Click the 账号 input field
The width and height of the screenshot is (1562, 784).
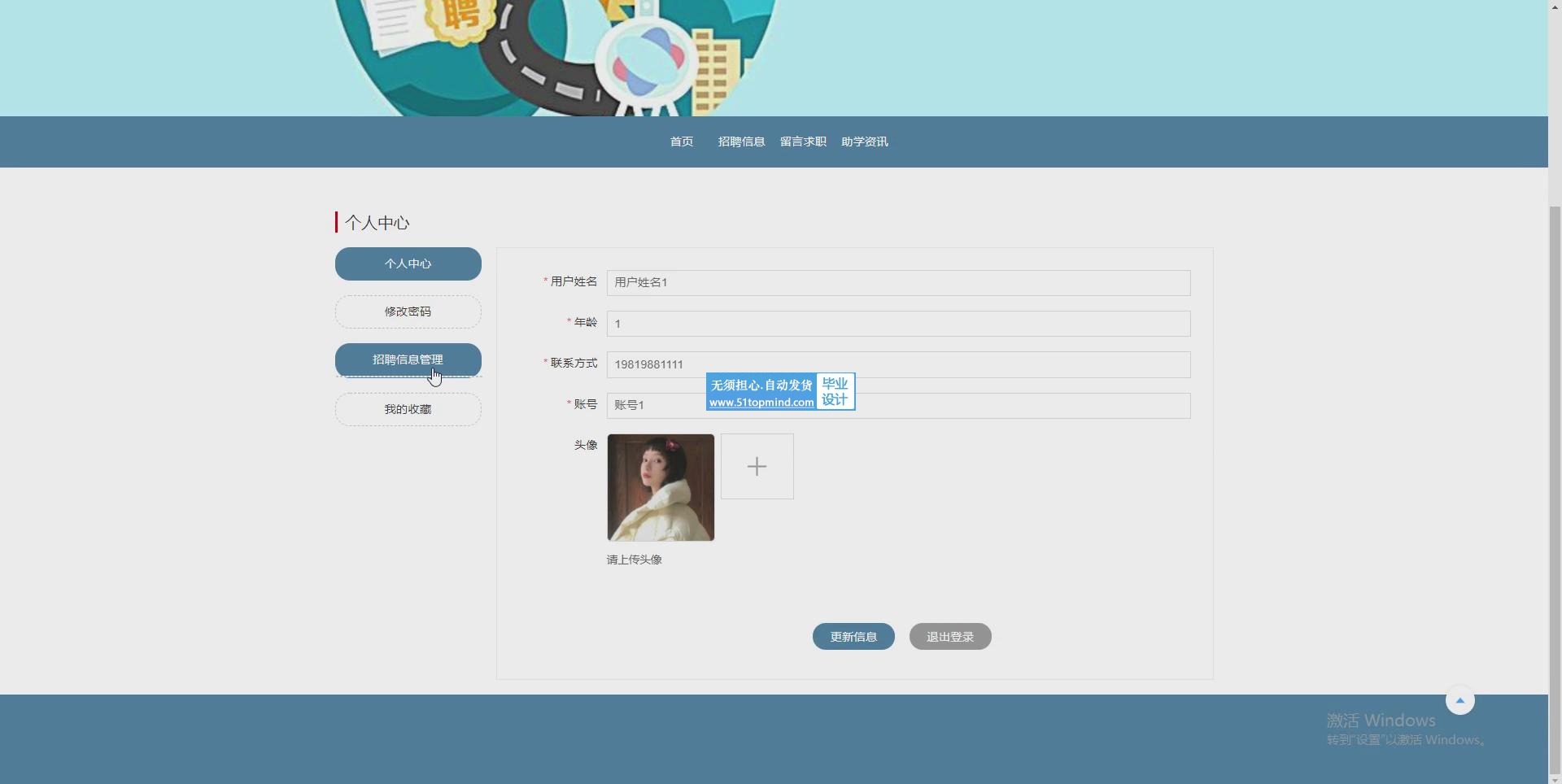pos(1017,406)
